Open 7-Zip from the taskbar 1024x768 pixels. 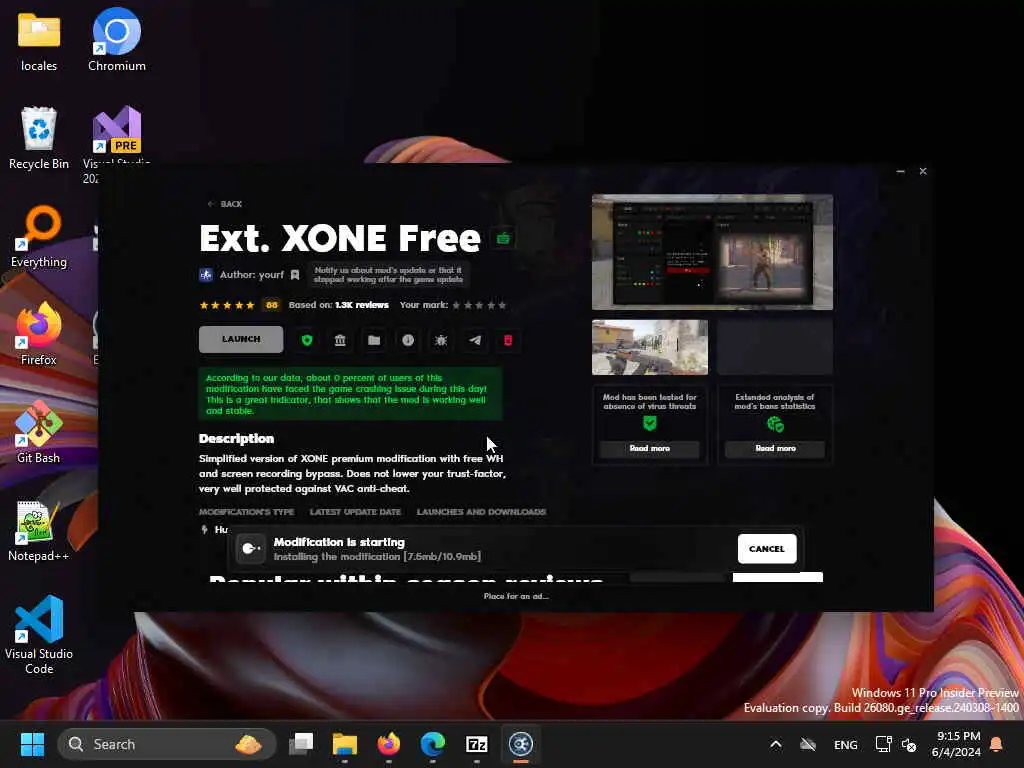click(477, 744)
